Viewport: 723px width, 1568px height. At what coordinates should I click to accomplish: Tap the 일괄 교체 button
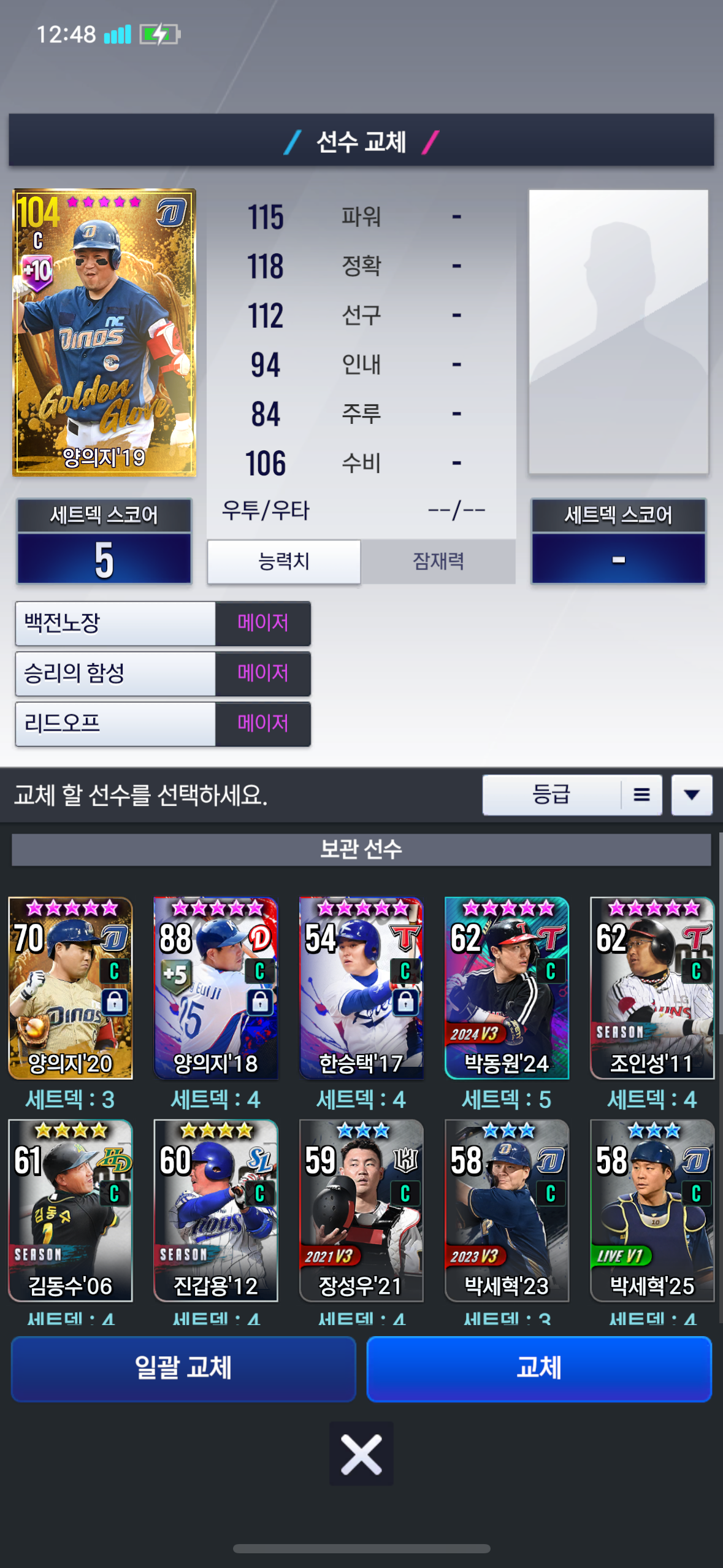coord(183,1368)
